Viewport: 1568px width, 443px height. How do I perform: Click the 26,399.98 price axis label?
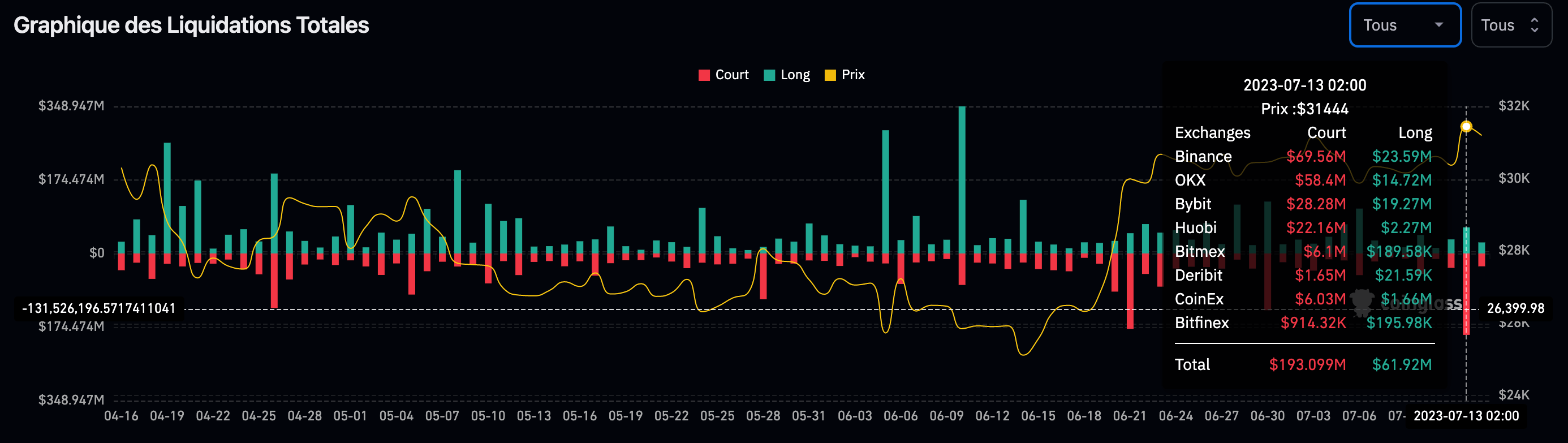1515,308
